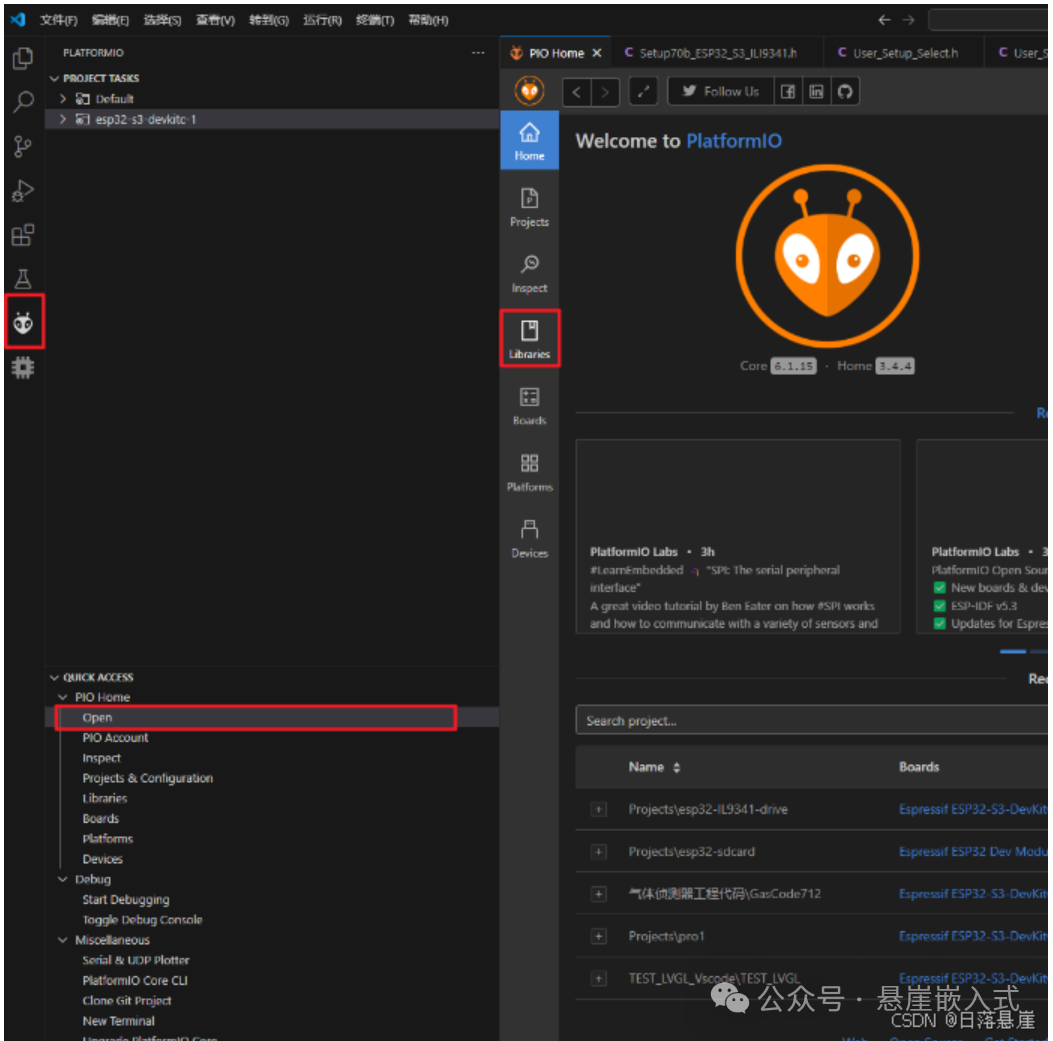
Task: Open the Extensions view in the activity bar
Action: [x=24, y=234]
